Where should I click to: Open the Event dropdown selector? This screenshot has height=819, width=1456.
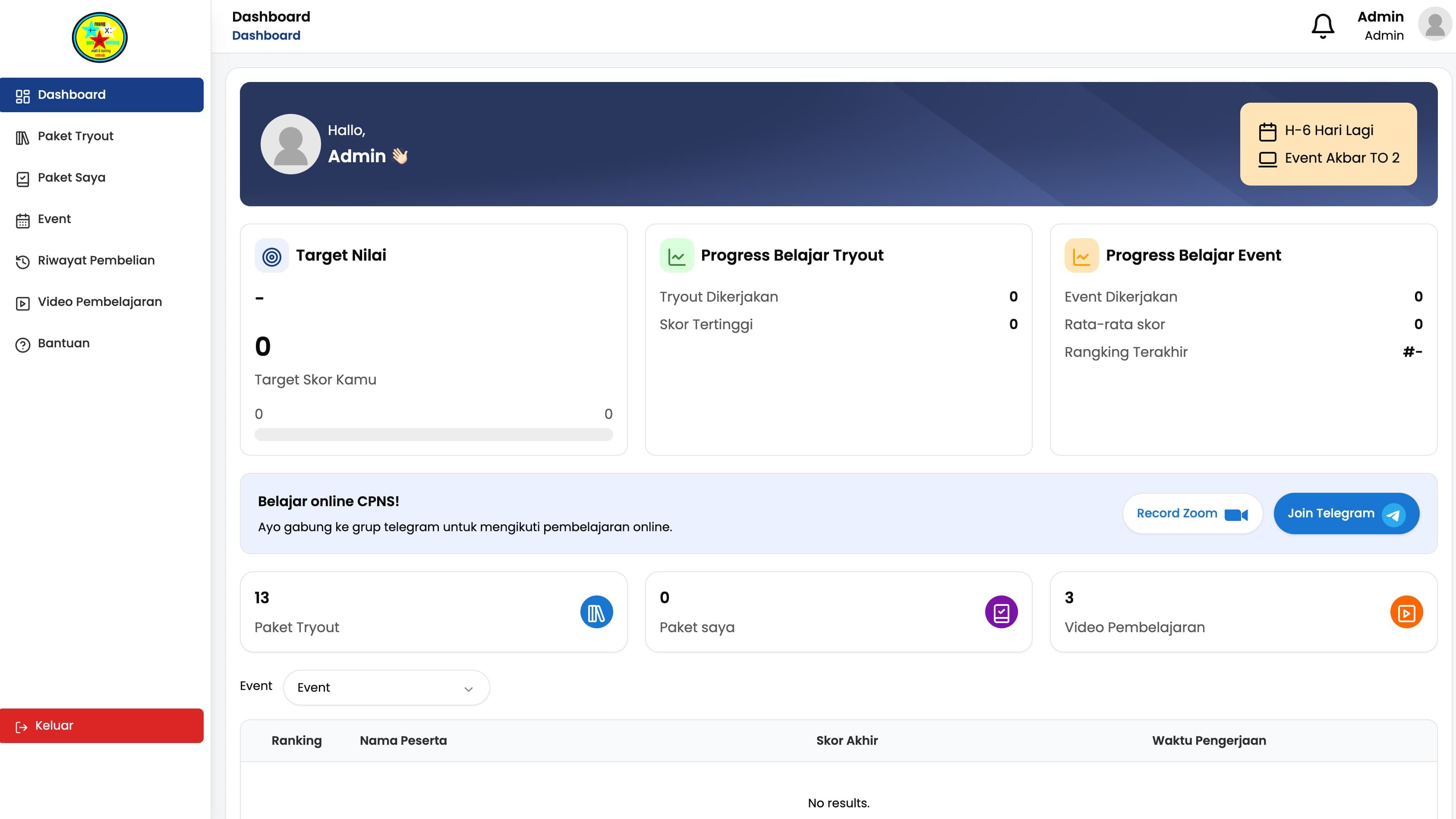386,687
